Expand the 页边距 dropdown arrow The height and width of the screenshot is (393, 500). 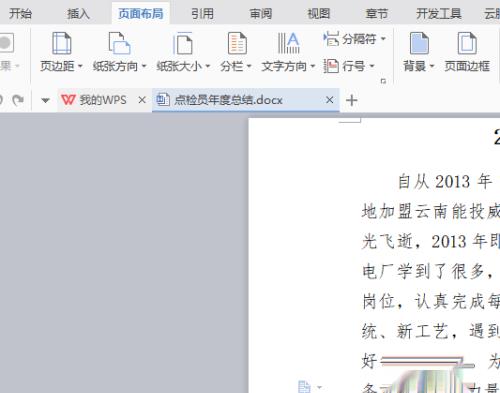pyautogui.click(x=80, y=66)
